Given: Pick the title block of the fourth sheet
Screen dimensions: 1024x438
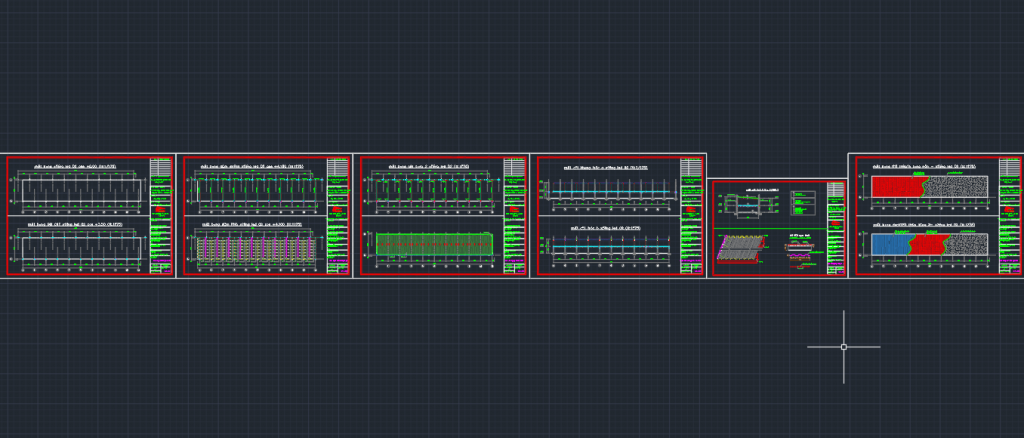Looking at the screenshot, I should click(x=691, y=215).
